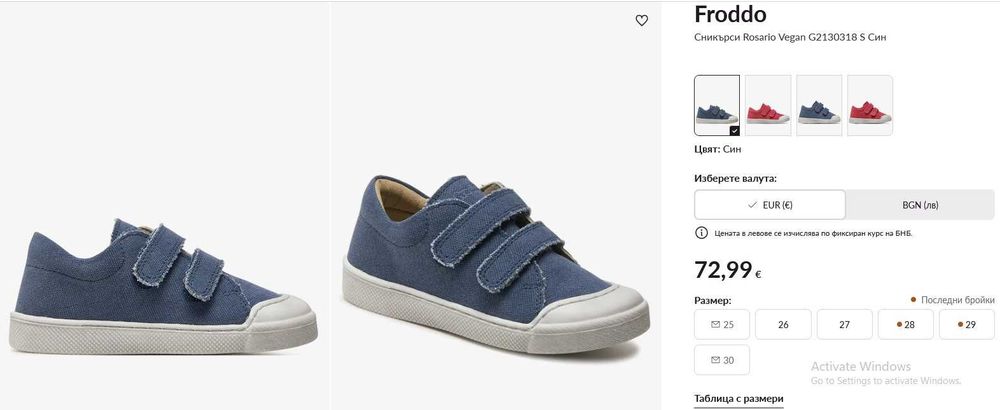Open the Таблица с размери size chart
1000x410 pixels.
[739, 399]
